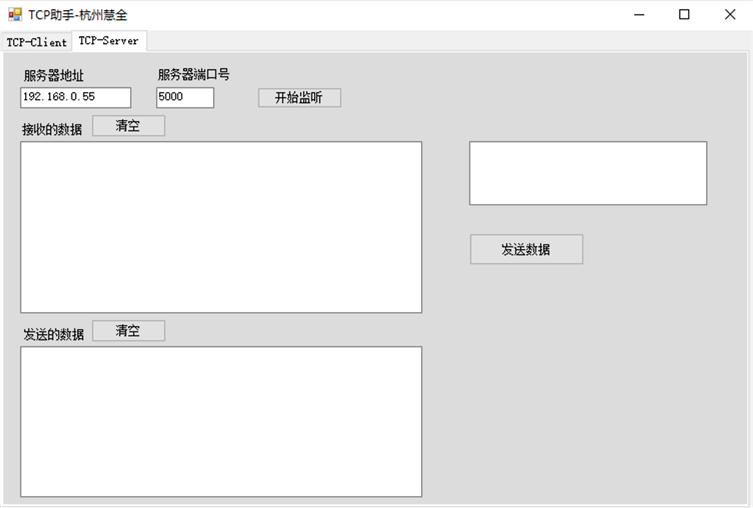Click 清空 next to 接收的数据
753x508 pixels.
click(x=128, y=126)
